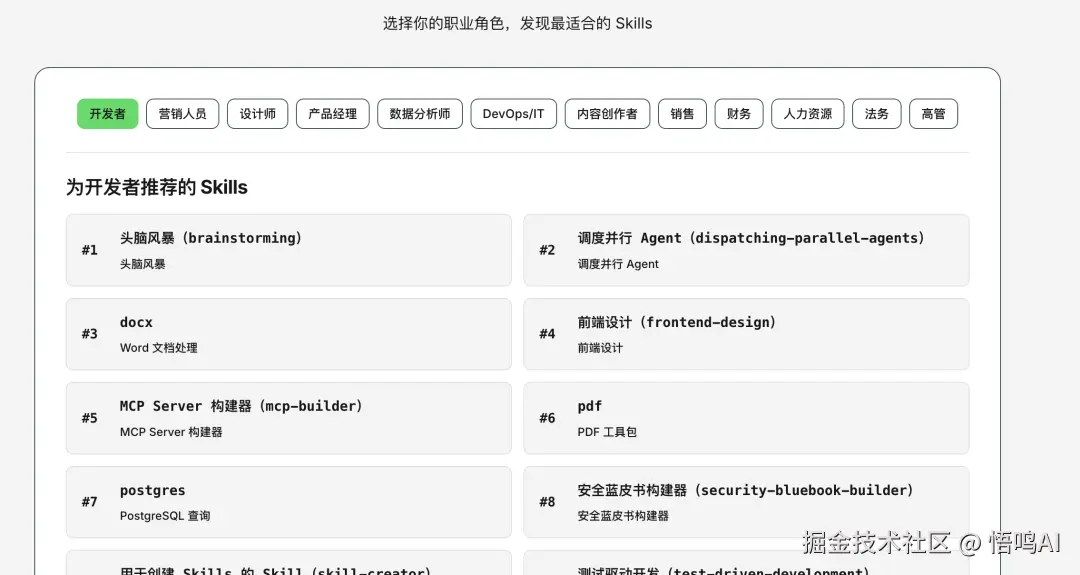
Task: Click the postgres PostgreSQL 查询 card
Action: pos(289,502)
